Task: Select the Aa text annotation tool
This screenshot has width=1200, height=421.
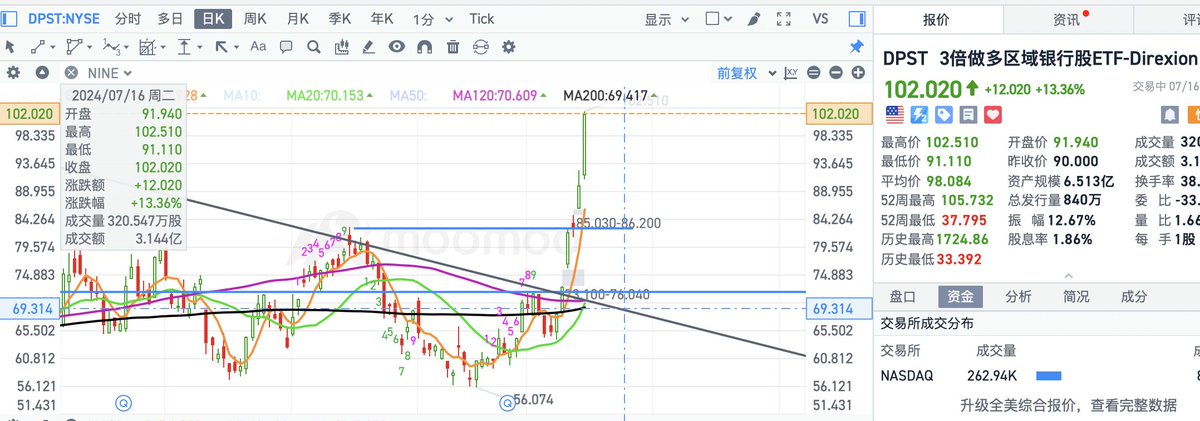Action: (x=258, y=46)
